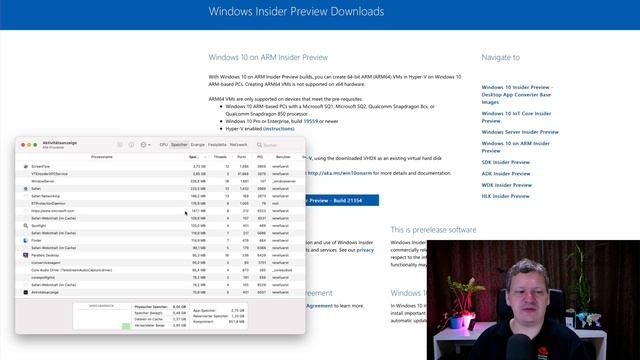Open Windows 10 Insider Preview Desktop App Converter link
This screenshot has height=360, width=640.
click(x=517, y=95)
